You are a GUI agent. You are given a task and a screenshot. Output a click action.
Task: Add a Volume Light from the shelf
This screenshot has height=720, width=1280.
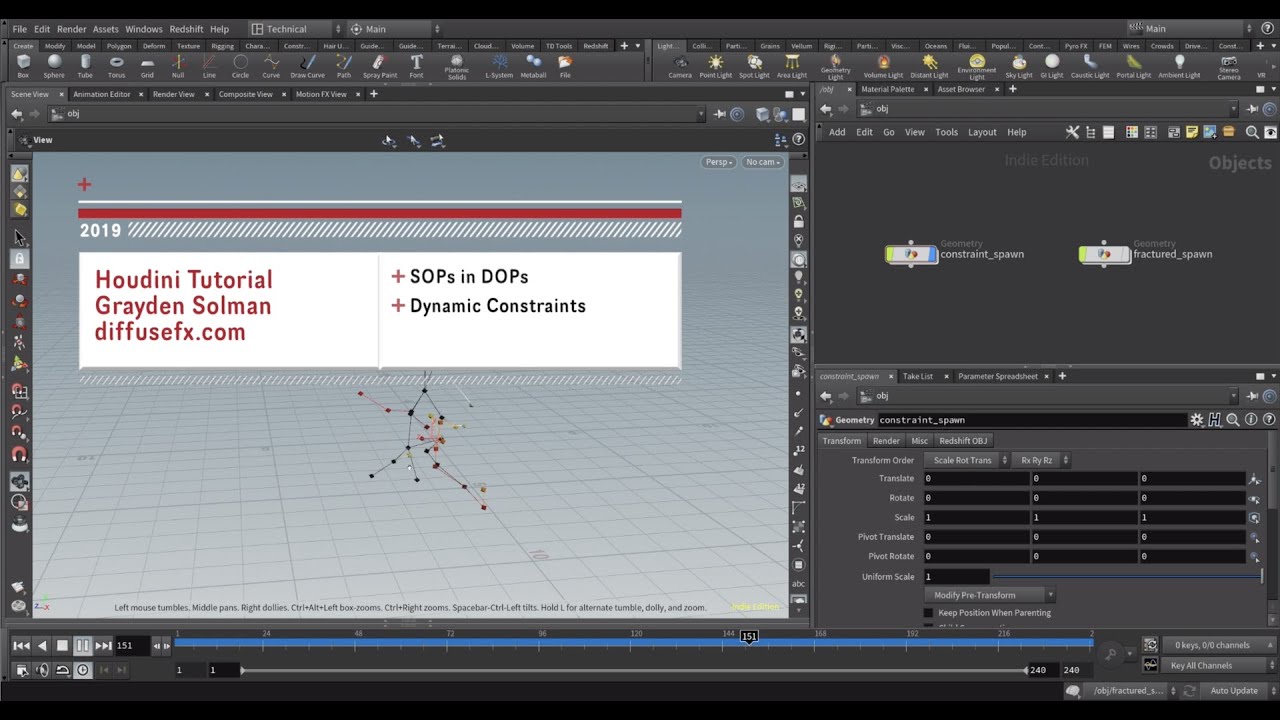click(883, 66)
